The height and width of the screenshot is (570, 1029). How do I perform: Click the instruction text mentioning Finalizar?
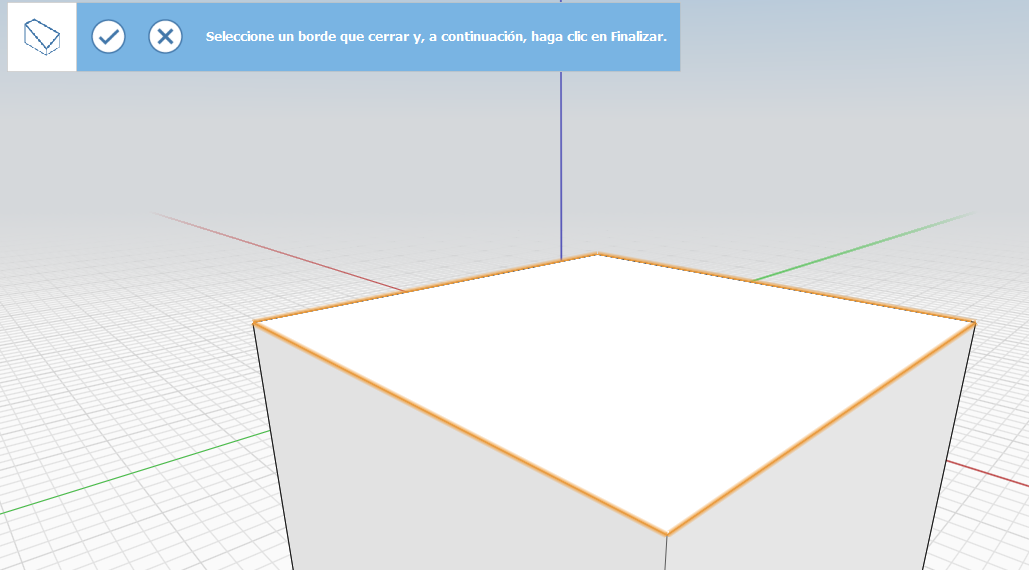(436, 37)
